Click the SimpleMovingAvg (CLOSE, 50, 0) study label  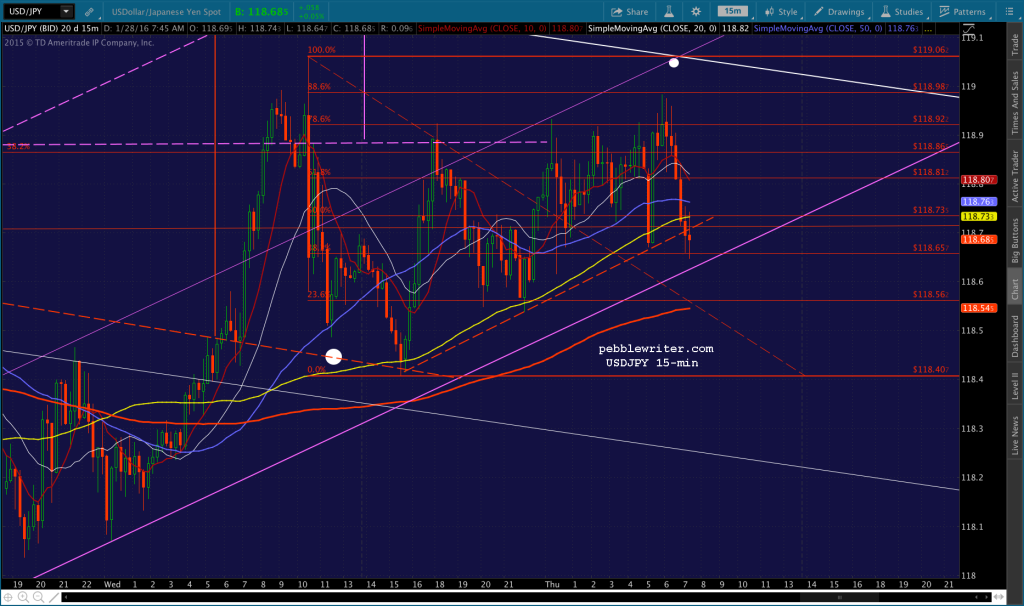coord(818,29)
